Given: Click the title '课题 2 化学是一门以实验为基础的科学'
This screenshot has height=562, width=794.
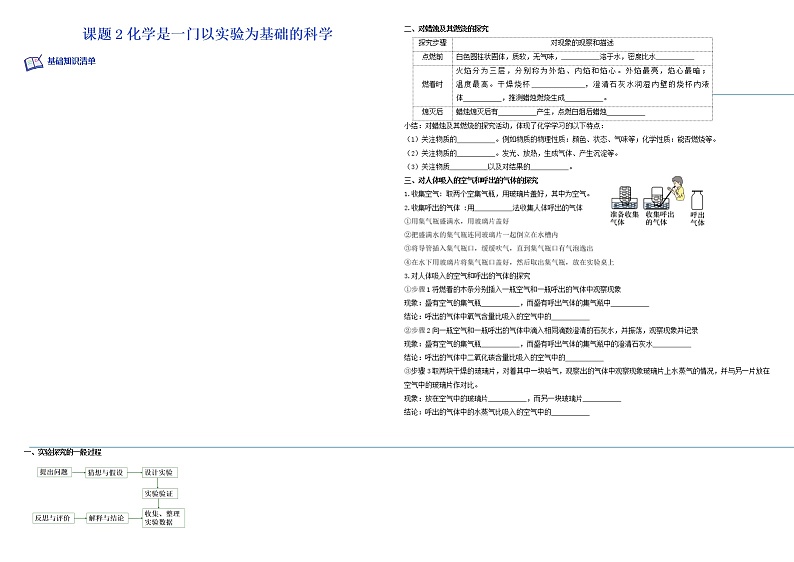Looking at the screenshot, I should pyautogui.click(x=208, y=34).
